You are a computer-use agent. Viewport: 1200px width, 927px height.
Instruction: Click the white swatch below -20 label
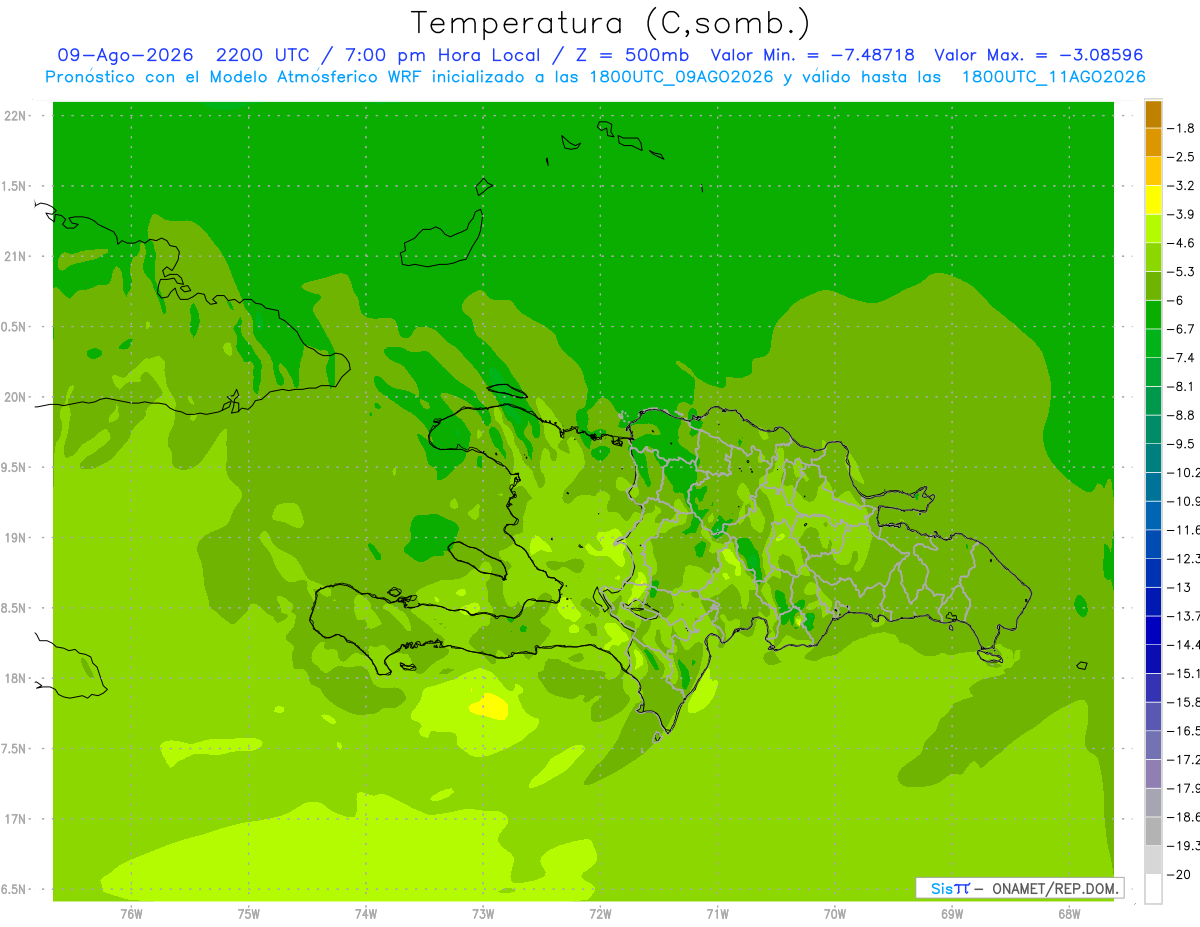(1153, 889)
